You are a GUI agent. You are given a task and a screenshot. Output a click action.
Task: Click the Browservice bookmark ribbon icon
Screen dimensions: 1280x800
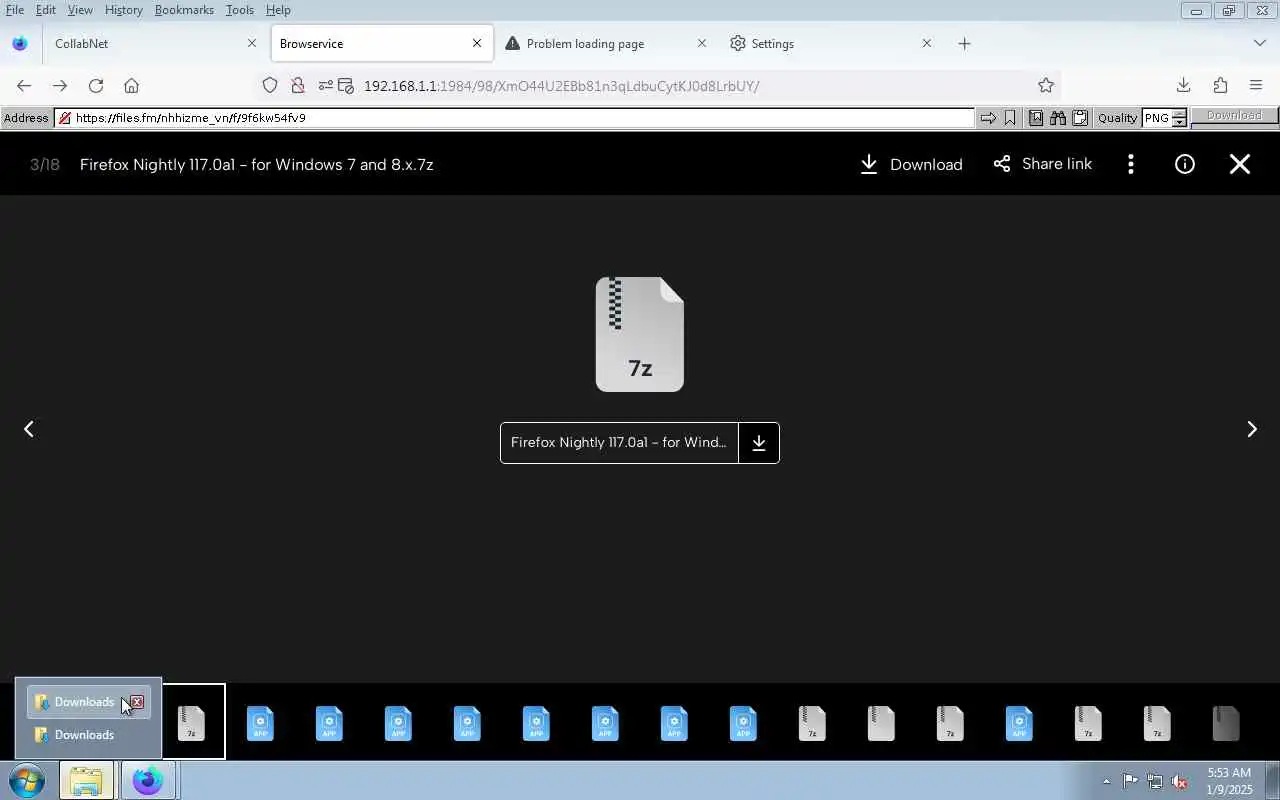[x=1010, y=118]
